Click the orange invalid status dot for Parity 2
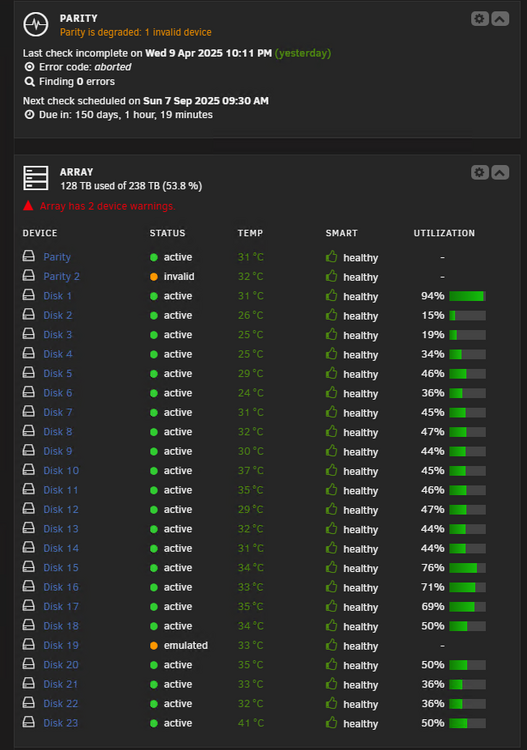This screenshot has width=527, height=750. [154, 276]
